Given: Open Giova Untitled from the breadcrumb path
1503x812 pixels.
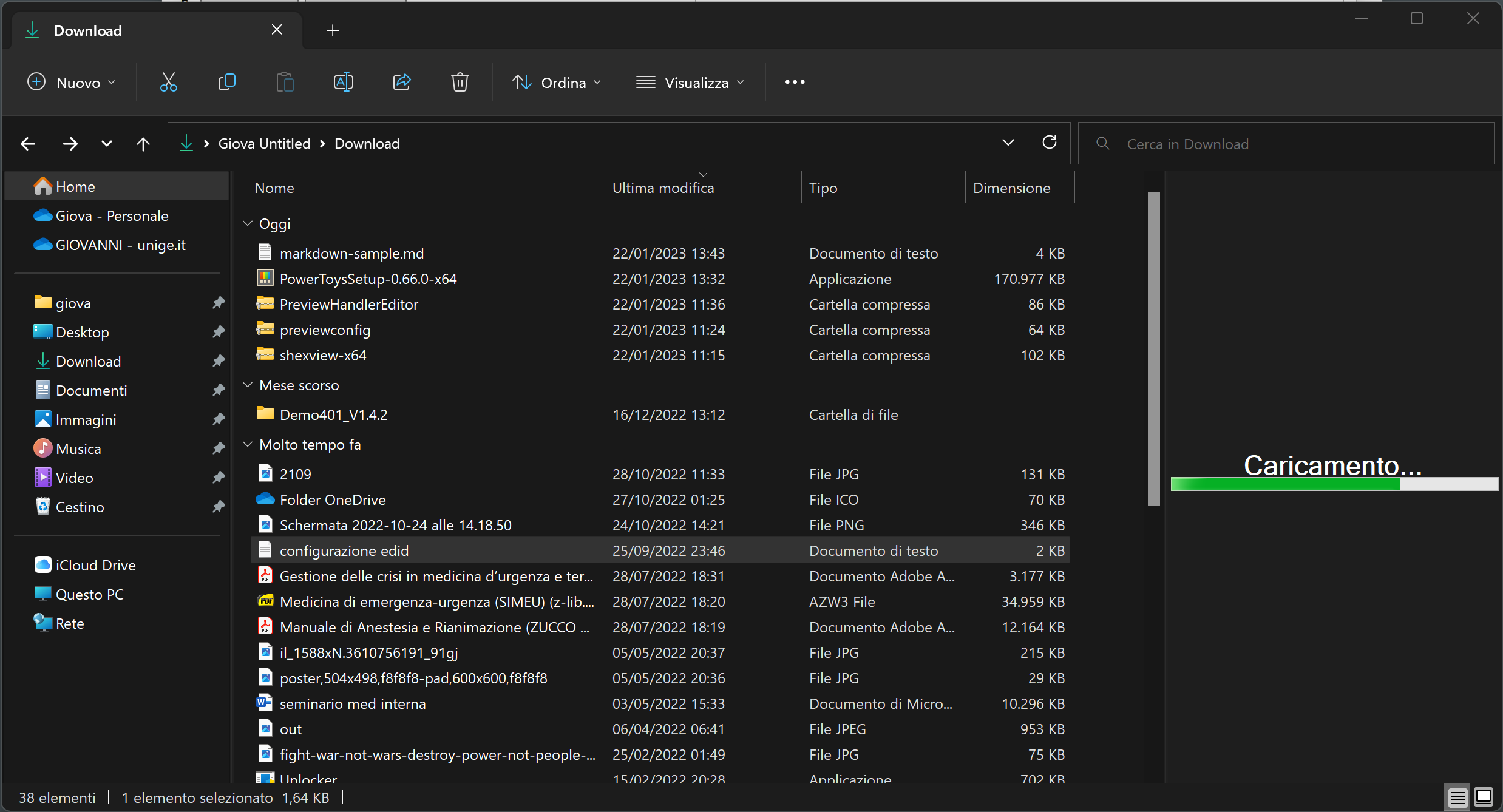Looking at the screenshot, I should point(264,143).
